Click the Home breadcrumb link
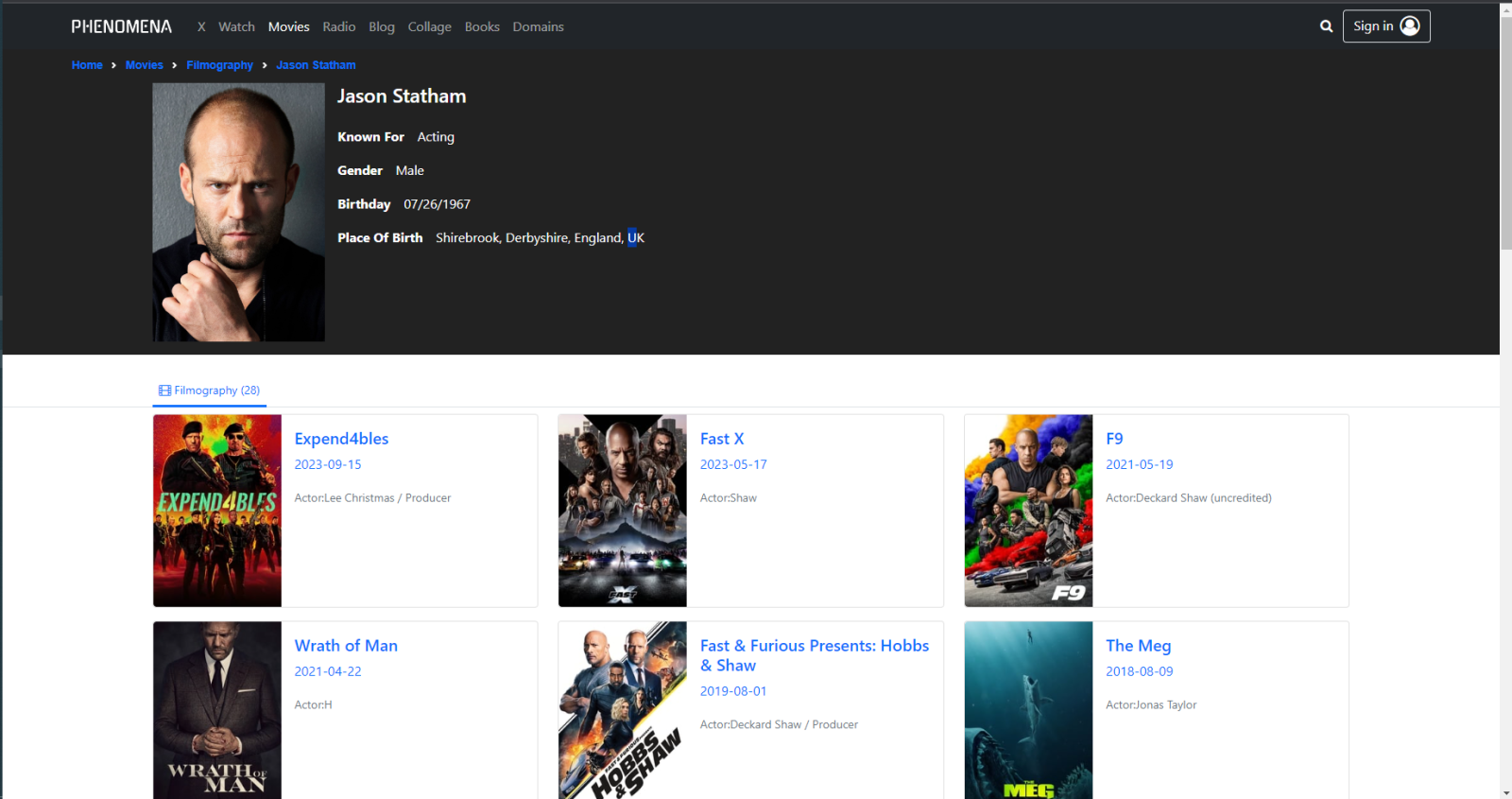 click(x=87, y=65)
